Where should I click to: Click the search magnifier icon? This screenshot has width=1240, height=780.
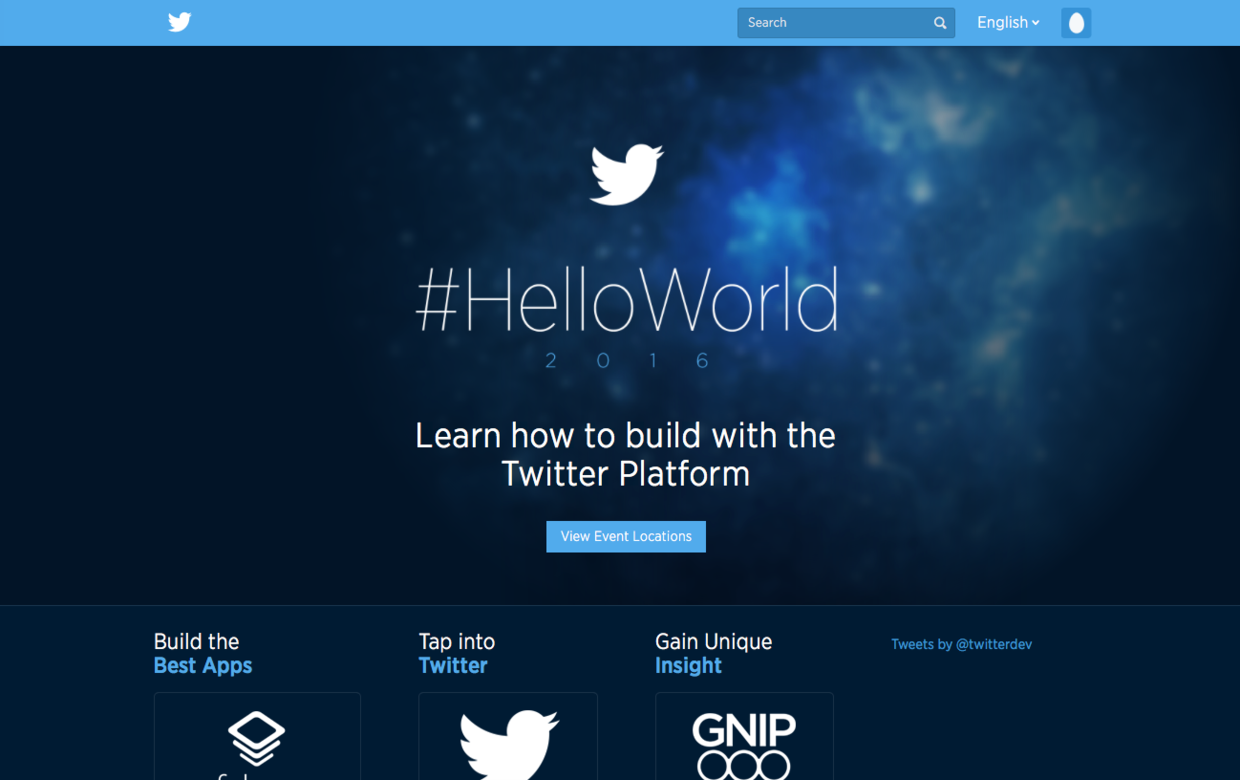tap(940, 23)
